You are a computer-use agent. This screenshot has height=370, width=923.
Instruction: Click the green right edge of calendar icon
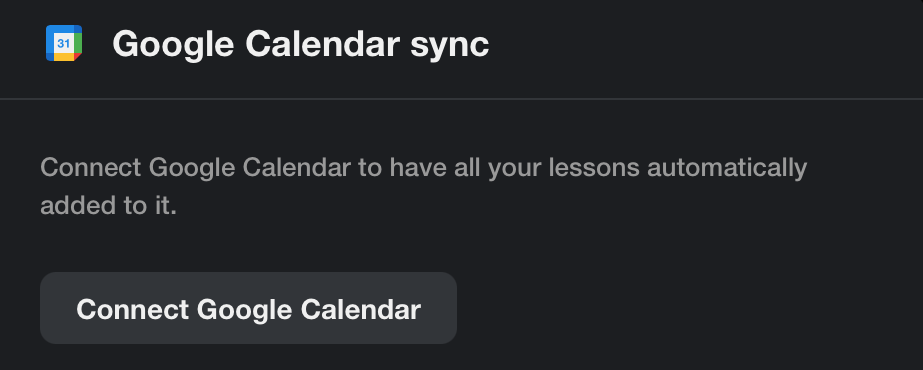coord(78,43)
